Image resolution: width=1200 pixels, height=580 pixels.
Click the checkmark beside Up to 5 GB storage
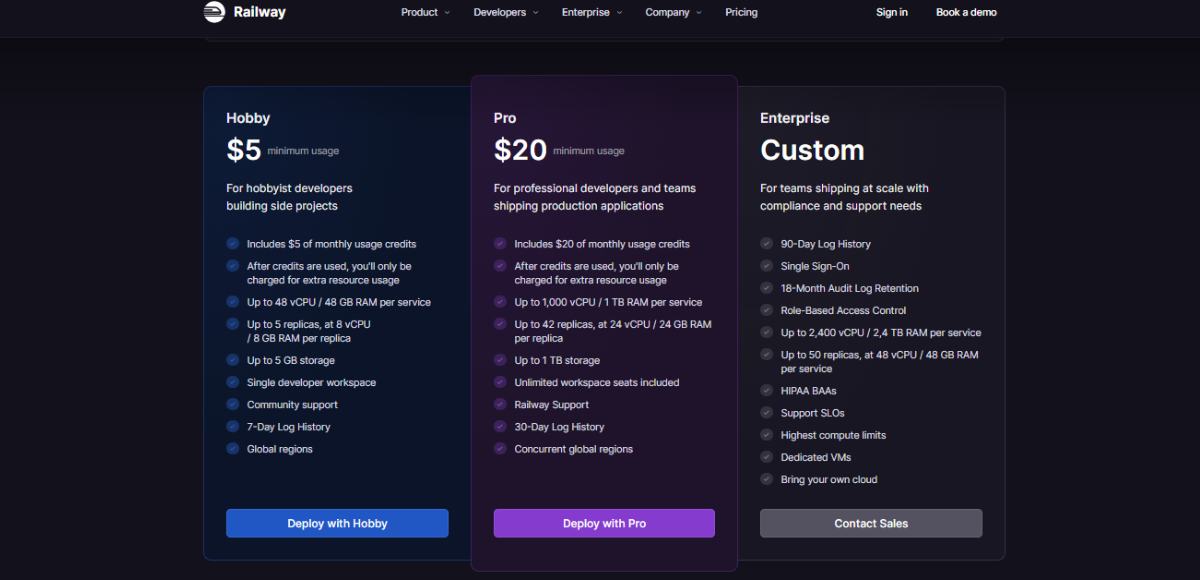tap(233, 360)
